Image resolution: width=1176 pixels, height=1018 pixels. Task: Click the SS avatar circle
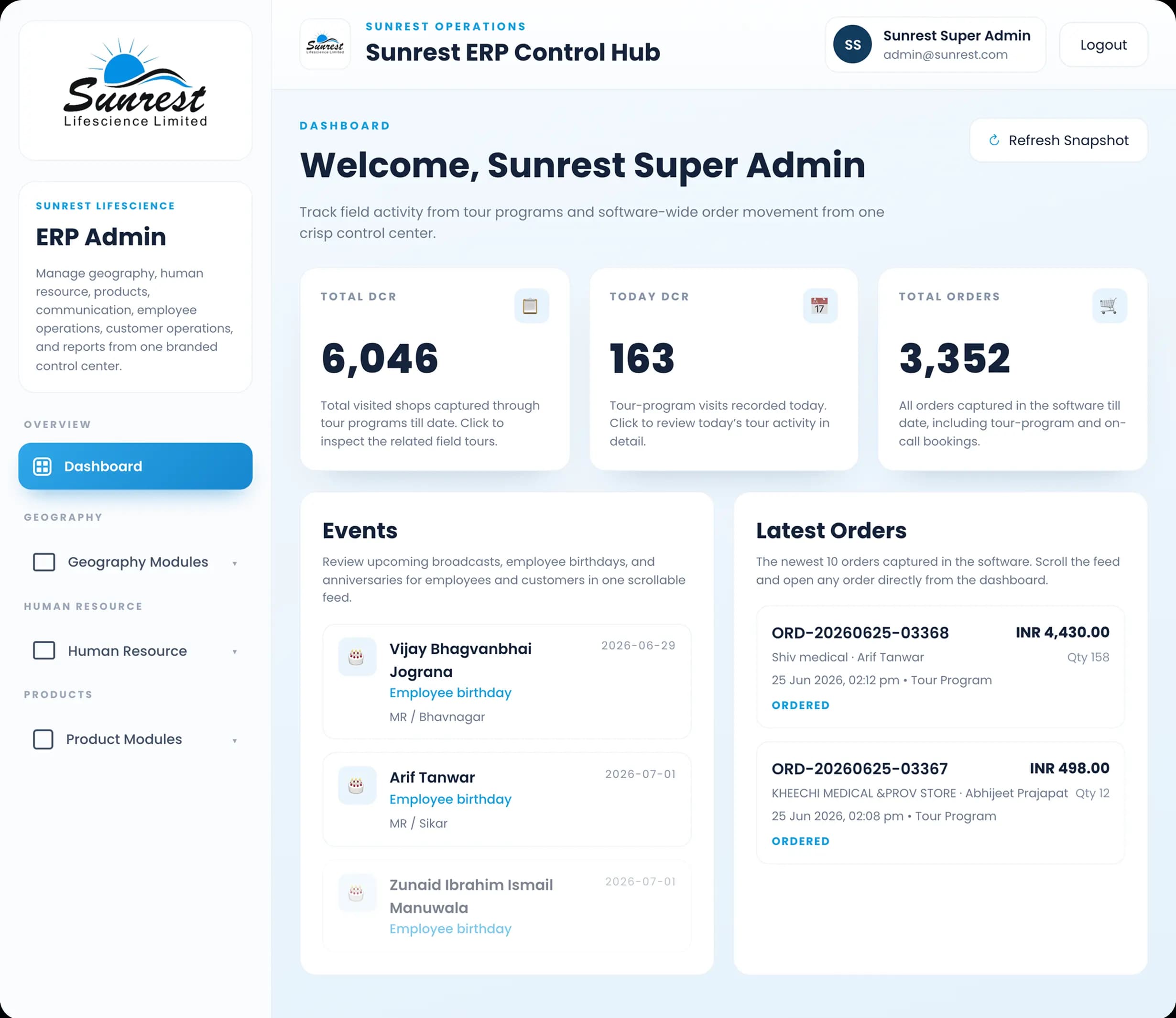852,44
